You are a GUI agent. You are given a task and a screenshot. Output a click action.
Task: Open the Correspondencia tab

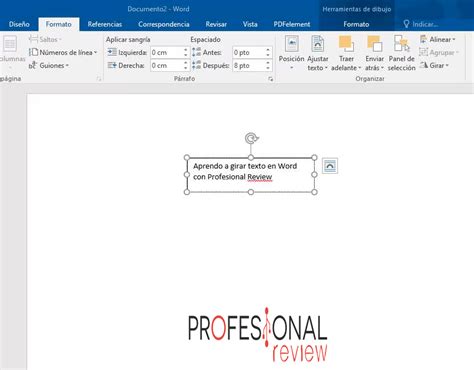pos(164,24)
